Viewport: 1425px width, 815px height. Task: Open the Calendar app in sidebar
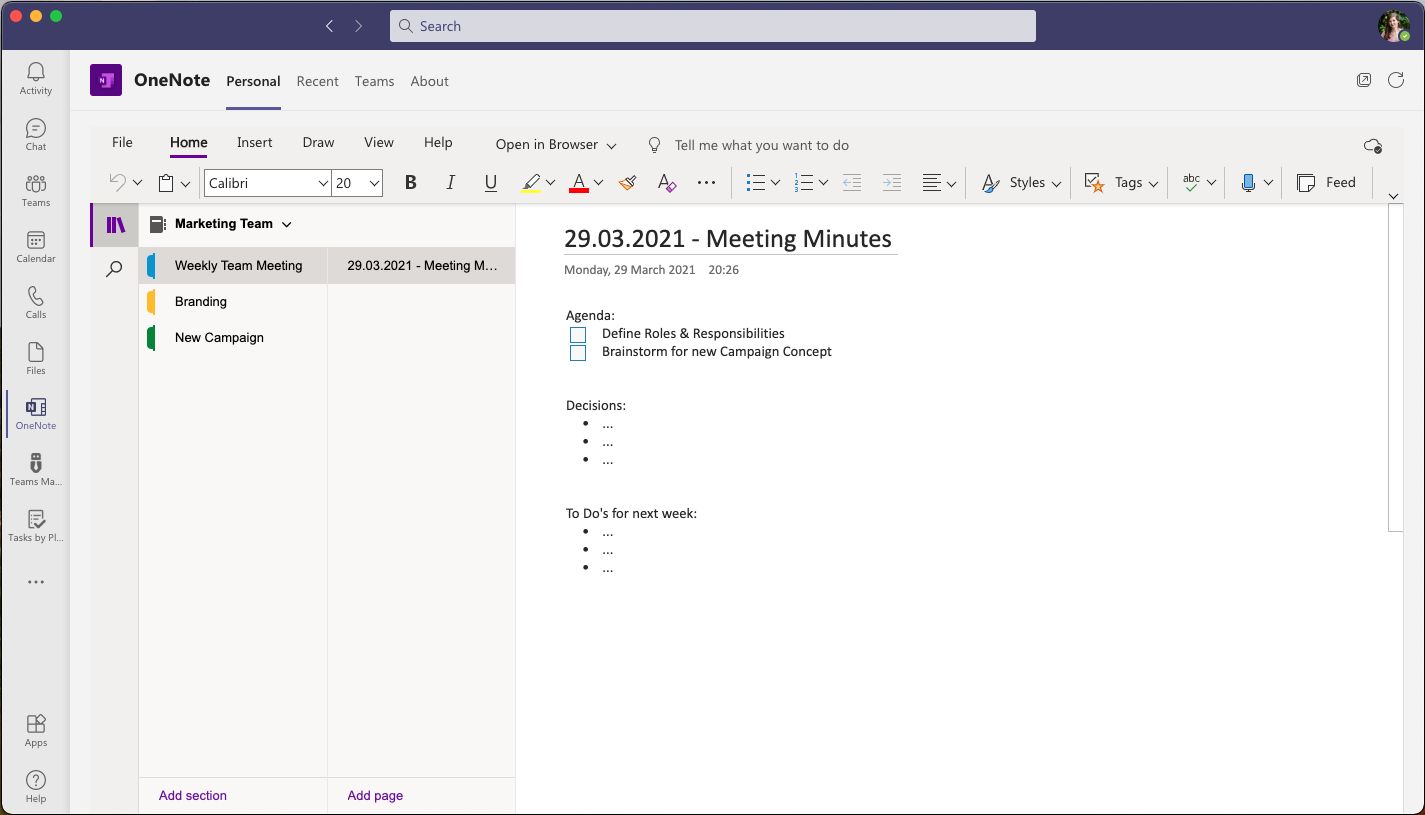click(x=36, y=246)
